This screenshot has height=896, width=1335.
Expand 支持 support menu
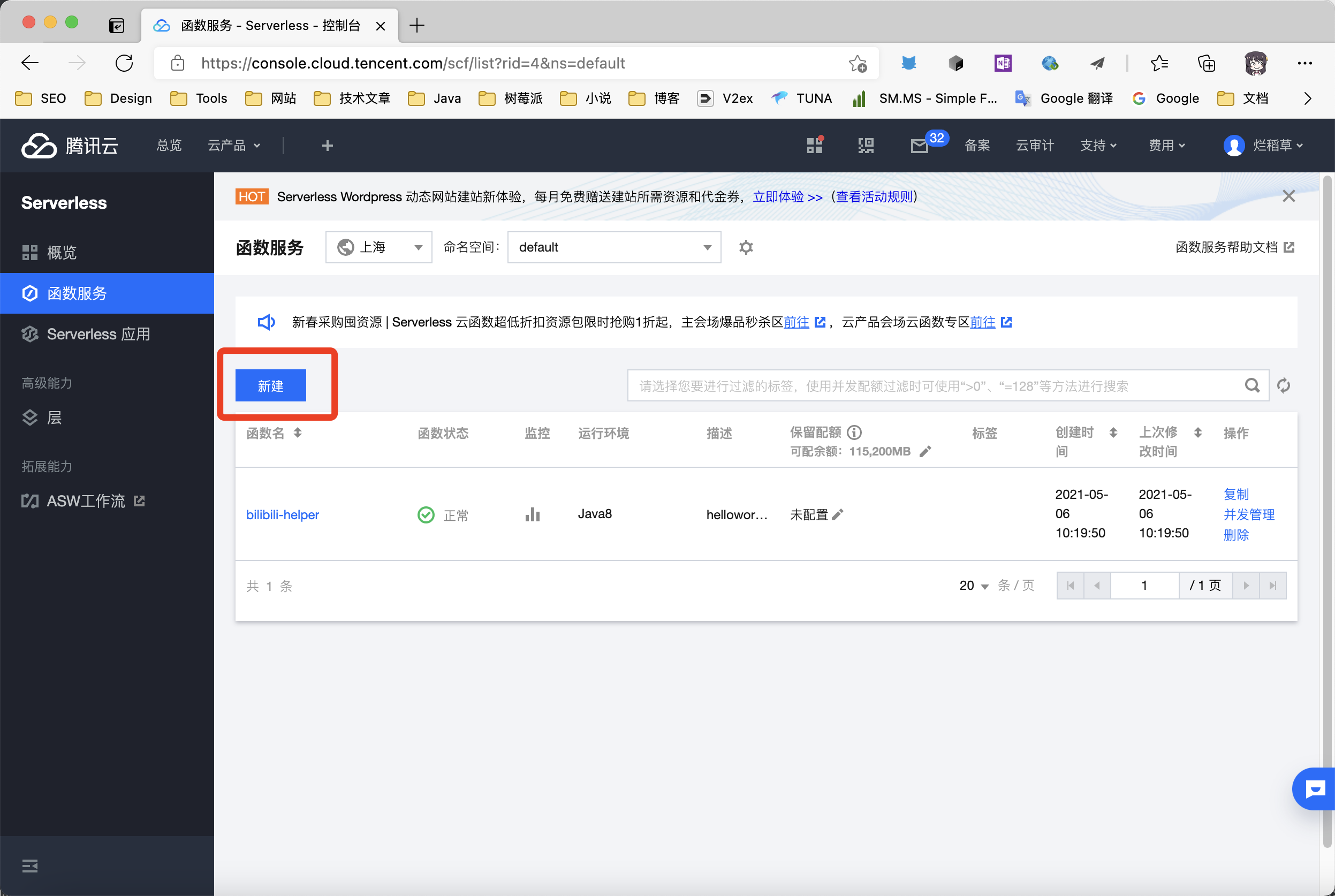pyautogui.click(x=1098, y=146)
